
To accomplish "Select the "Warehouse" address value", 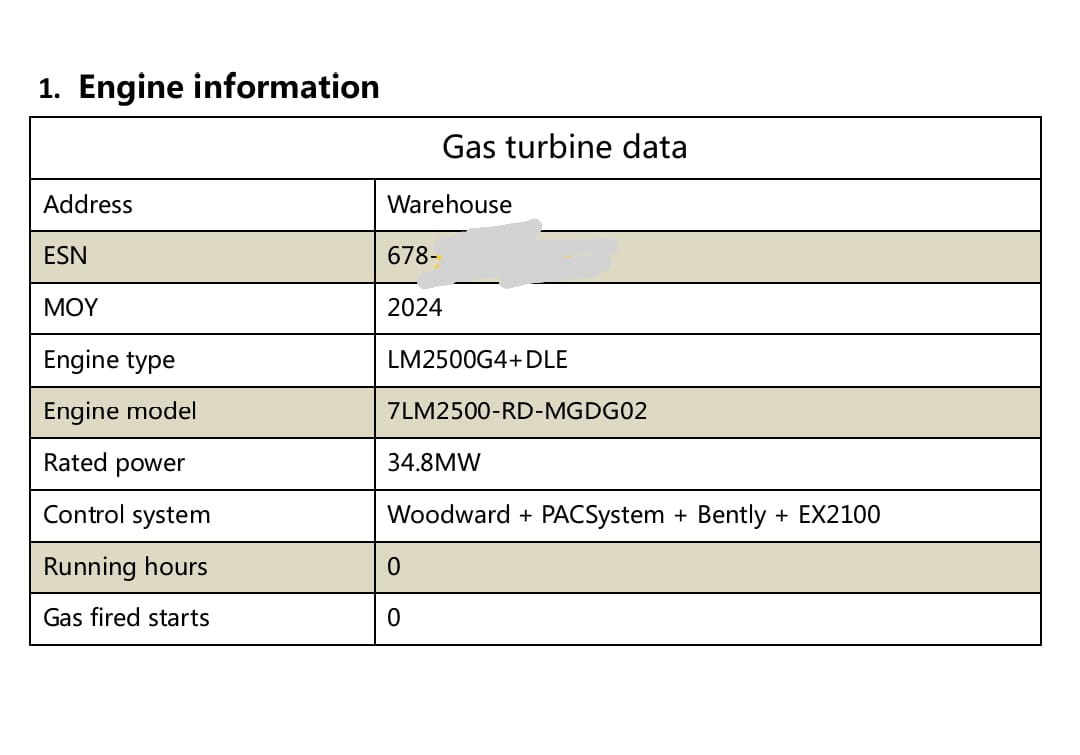I will [x=449, y=205].
